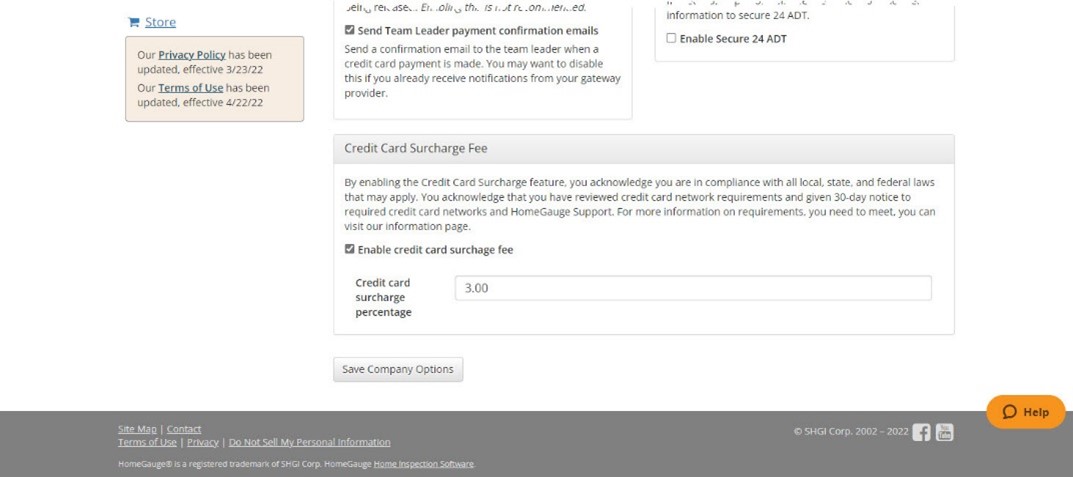Save Company Options

[x=398, y=370]
